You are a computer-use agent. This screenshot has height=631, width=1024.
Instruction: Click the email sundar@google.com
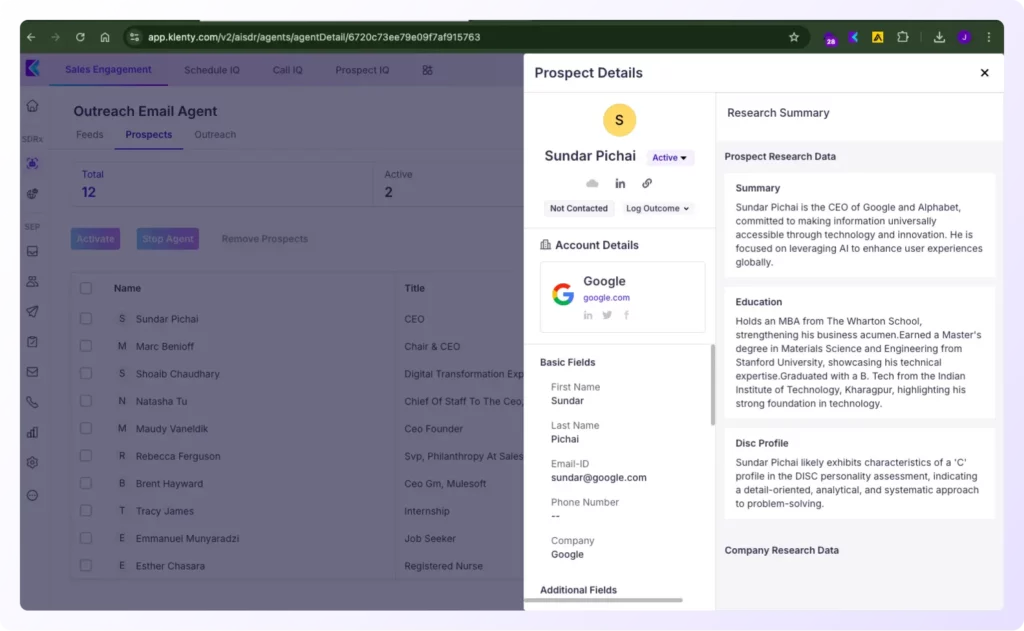tap(599, 477)
